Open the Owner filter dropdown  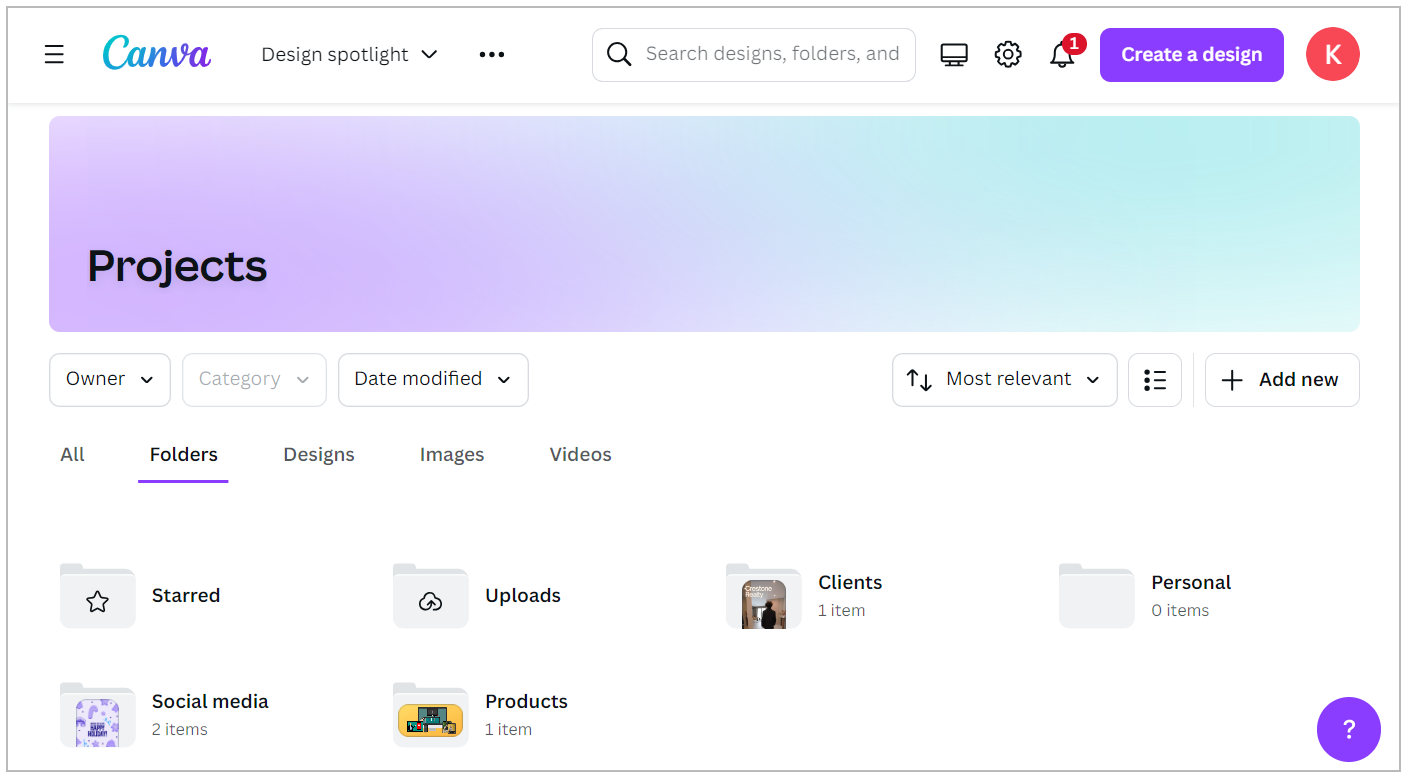coord(109,379)
